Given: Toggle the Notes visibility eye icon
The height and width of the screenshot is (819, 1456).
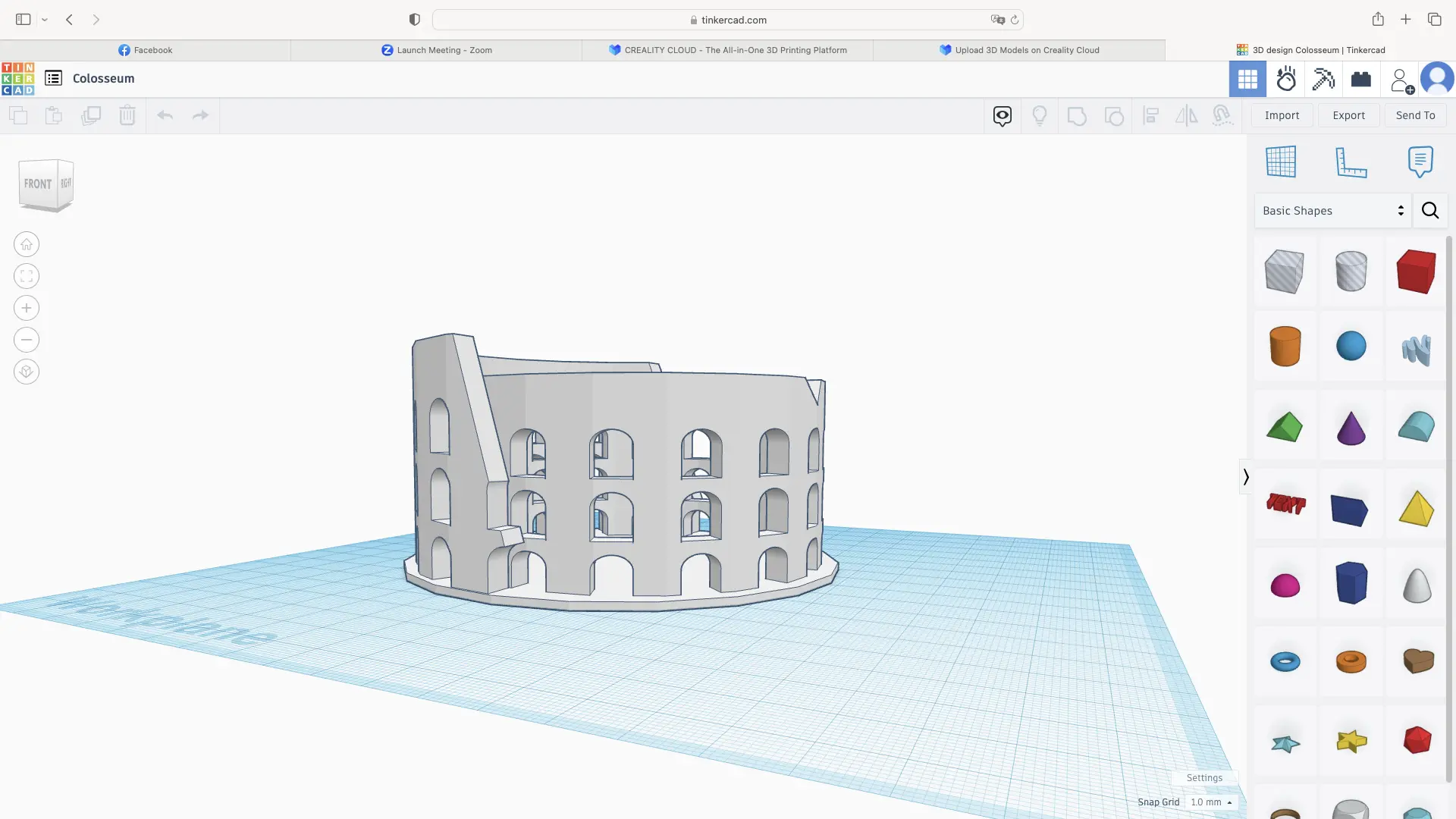Looking at the screenshot, I should (1003, 115).
